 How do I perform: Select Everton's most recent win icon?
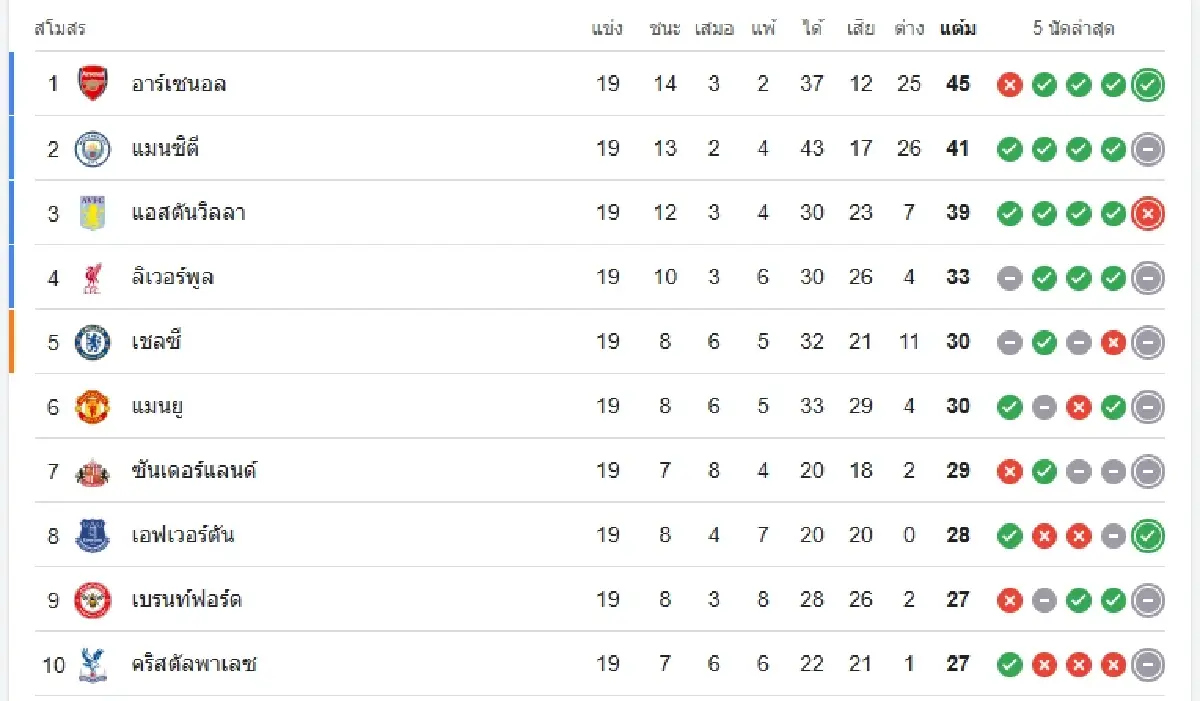[x=1148, y=536]
